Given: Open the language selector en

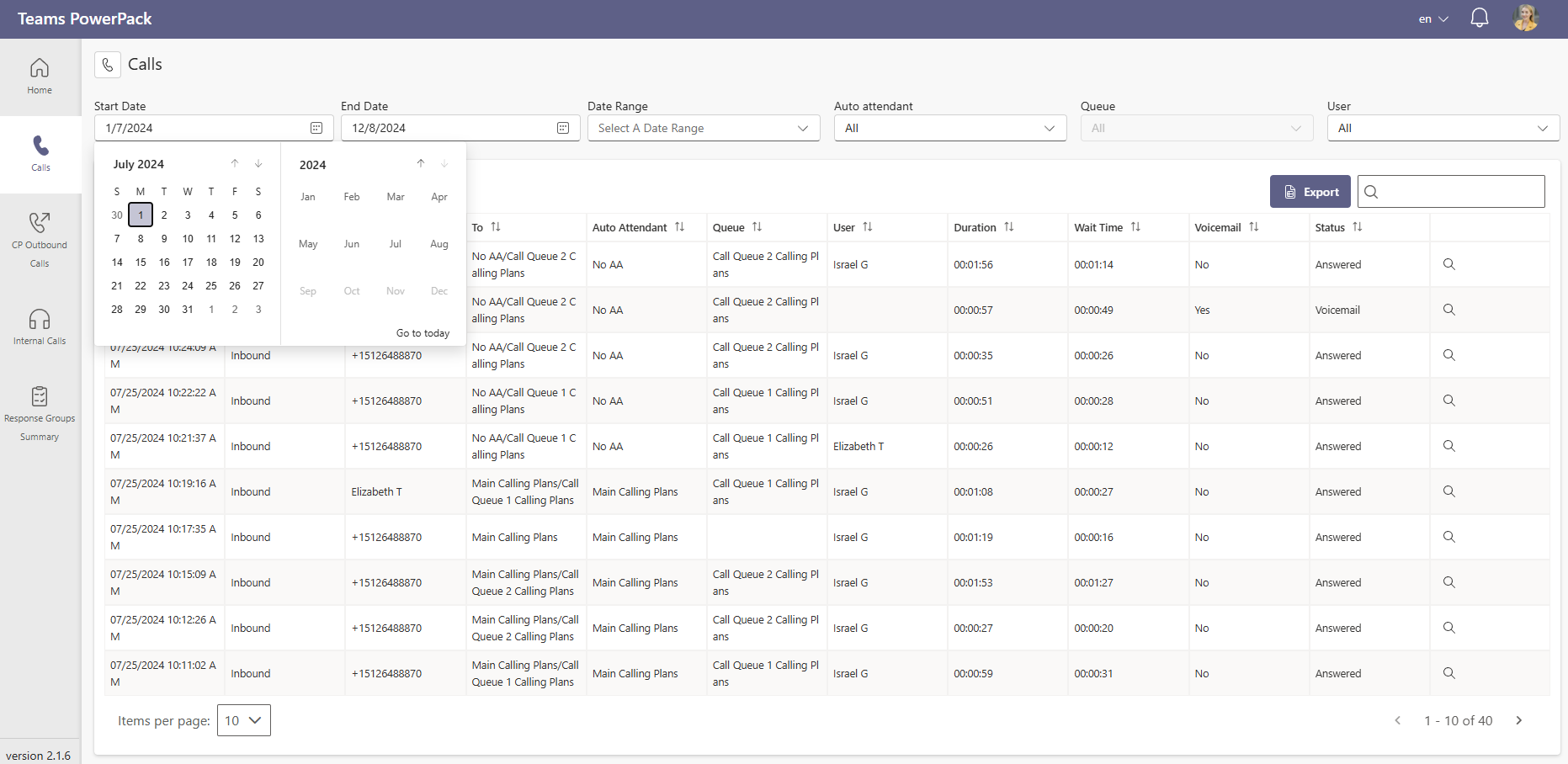Looking at the screenshot, I should (1432, 19).
